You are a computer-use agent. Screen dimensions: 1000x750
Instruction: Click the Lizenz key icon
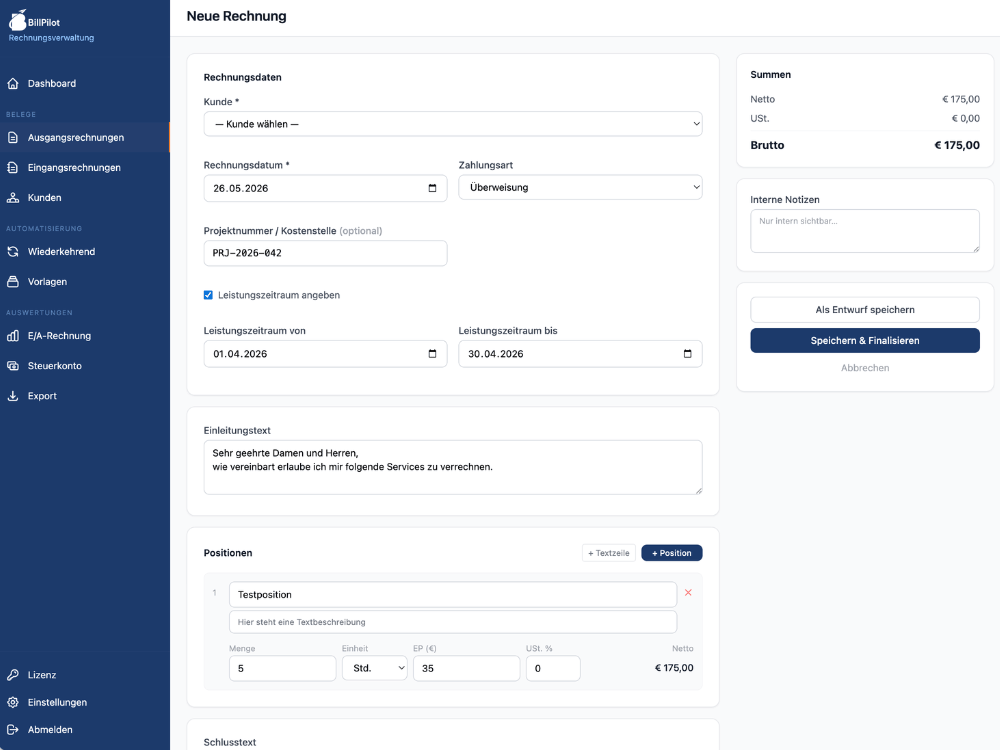(13, 675)
